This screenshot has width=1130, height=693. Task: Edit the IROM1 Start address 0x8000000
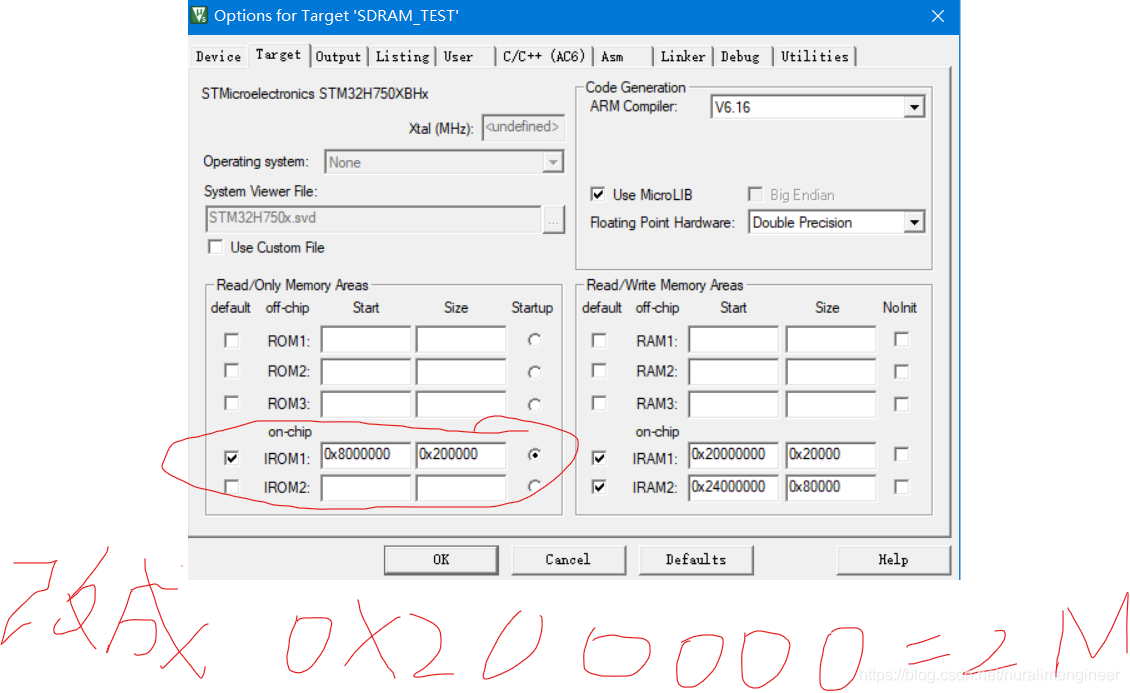click(x=366, y=455)
